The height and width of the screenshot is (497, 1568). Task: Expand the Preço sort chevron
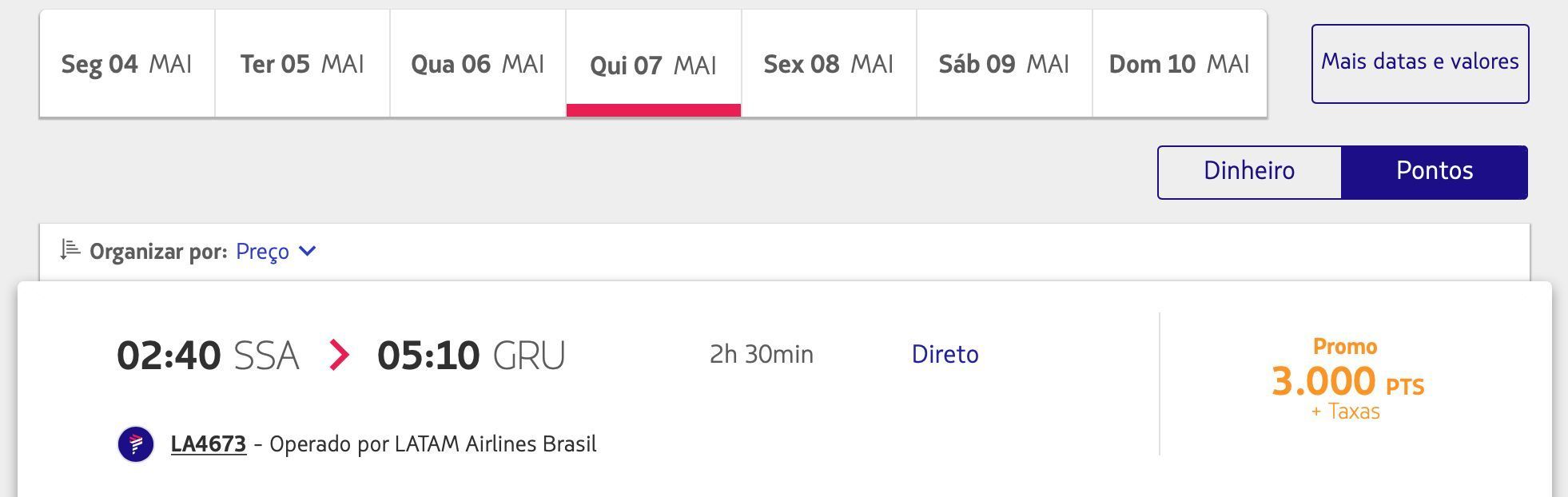307,251
